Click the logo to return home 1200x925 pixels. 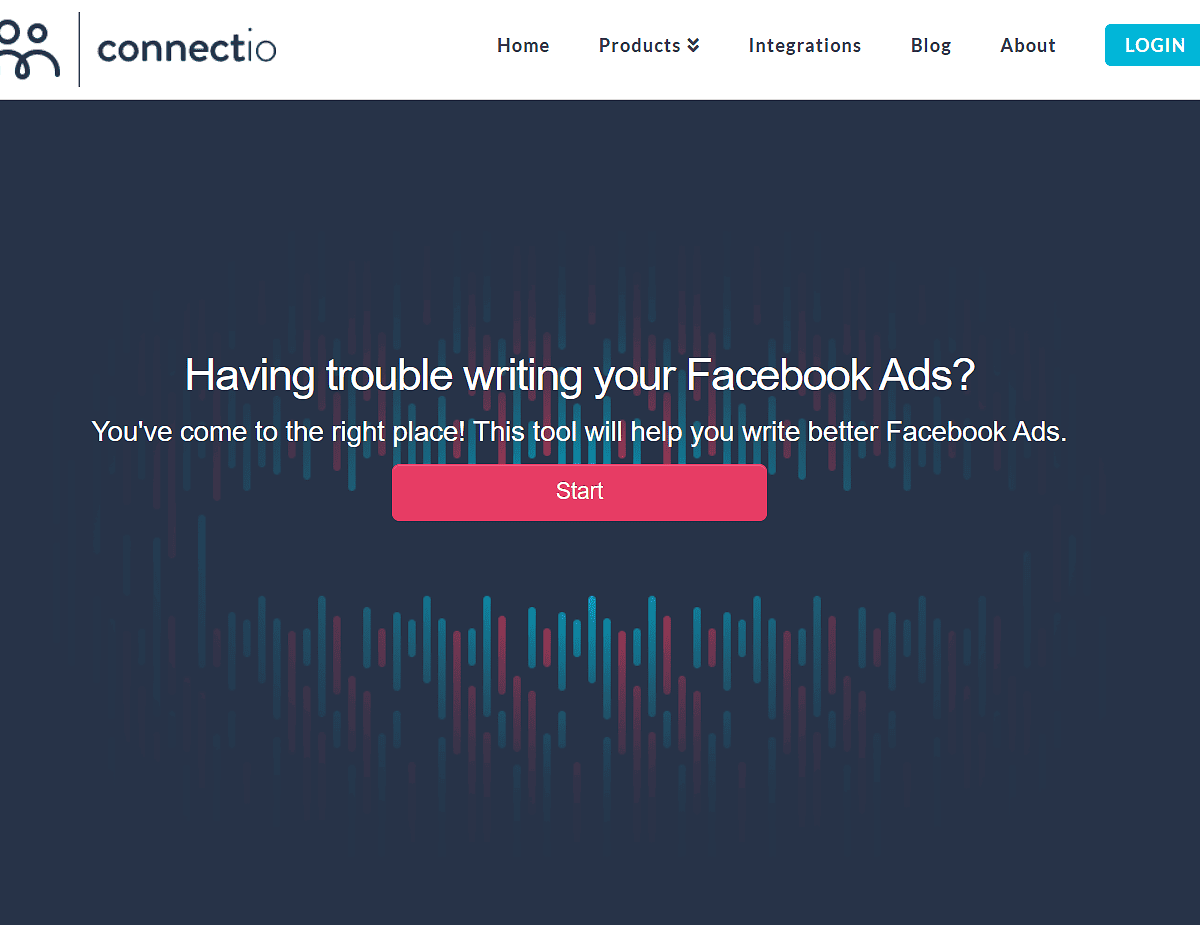tap(140, 47)
